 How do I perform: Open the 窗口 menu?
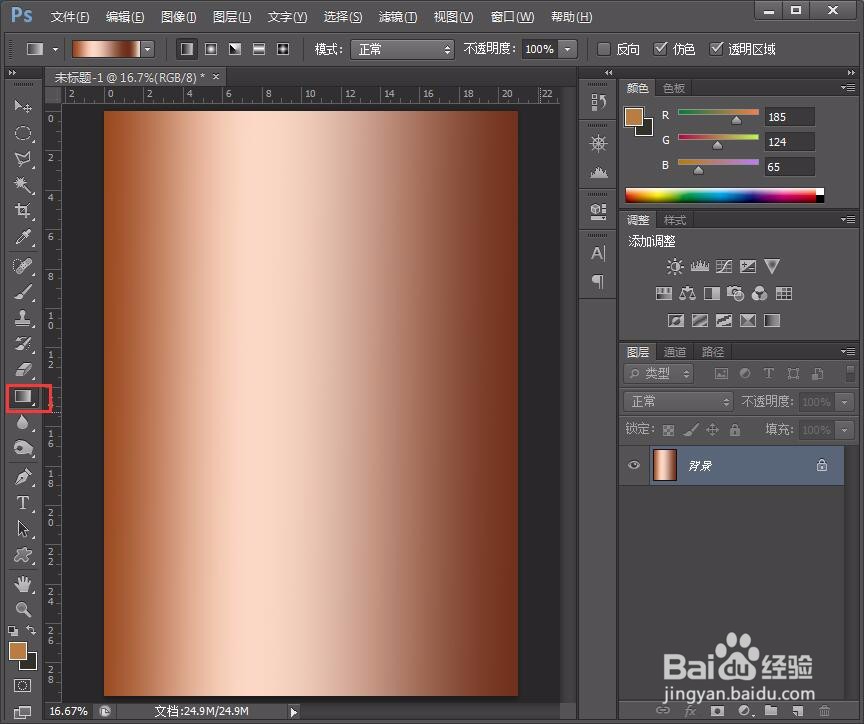click(512, 17)
